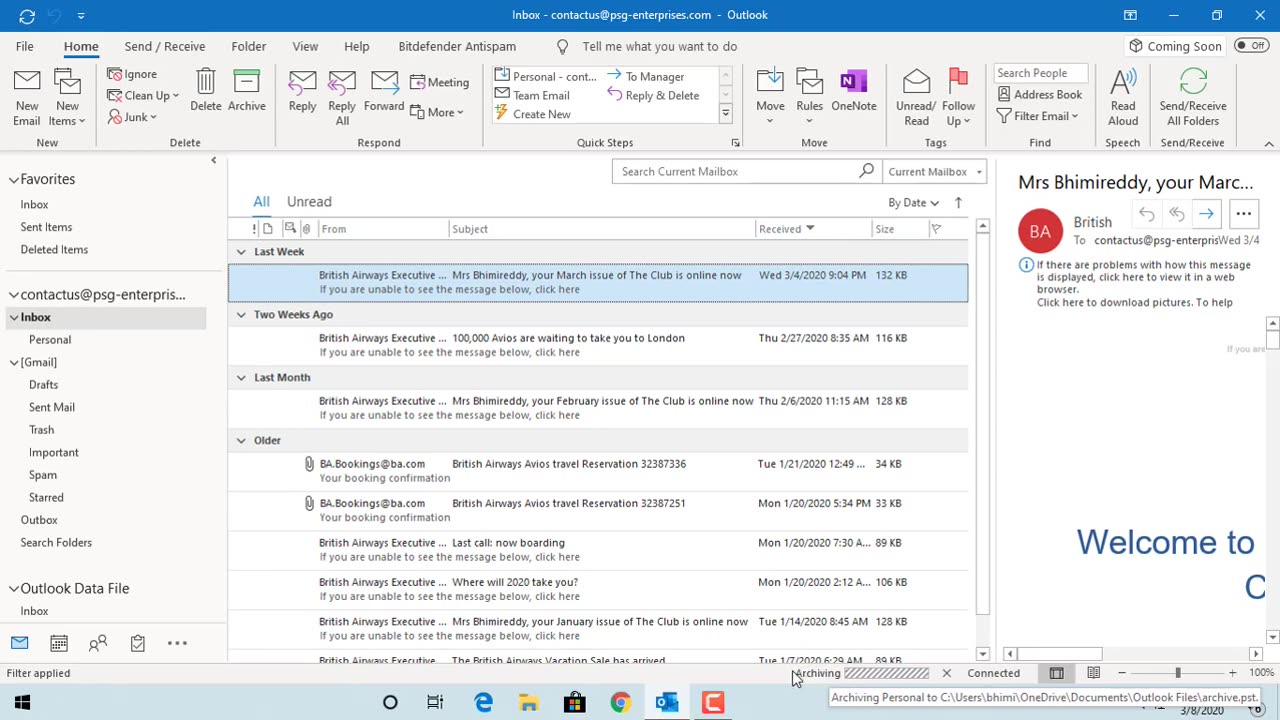Viewport: 1280px width, 720px height.
Task: Click Reply & Delete quick step
Action: coord(653,95)
